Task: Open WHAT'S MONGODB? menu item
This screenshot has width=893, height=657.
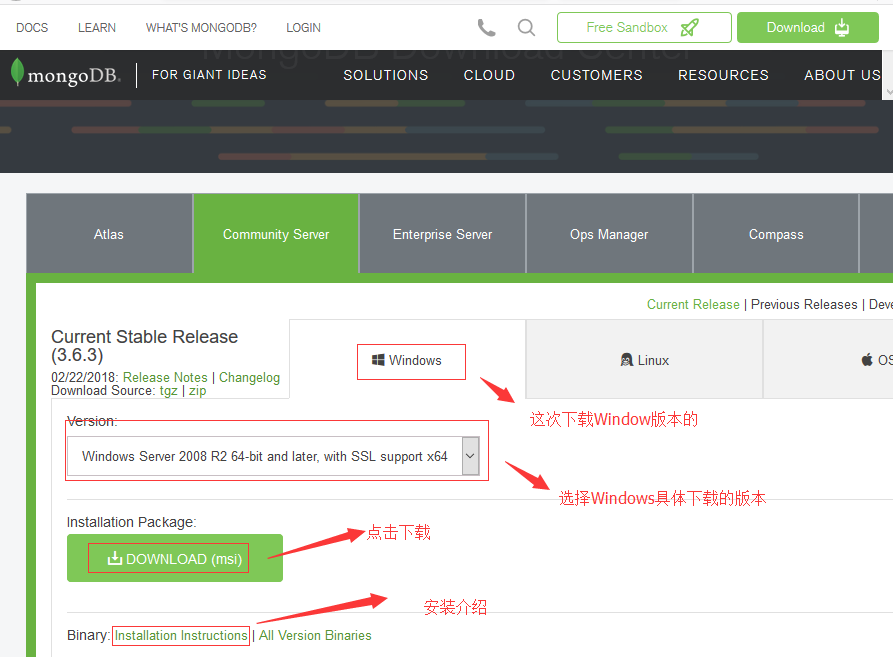Action: click(x=201, y=28)
